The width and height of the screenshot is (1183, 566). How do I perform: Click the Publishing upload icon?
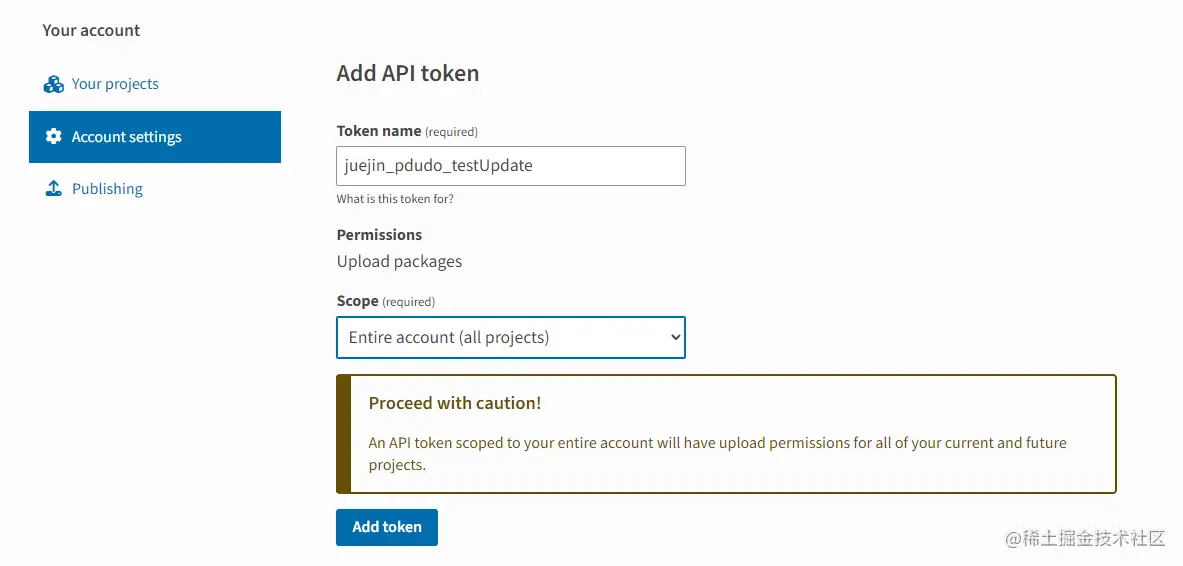click(54, 189)
